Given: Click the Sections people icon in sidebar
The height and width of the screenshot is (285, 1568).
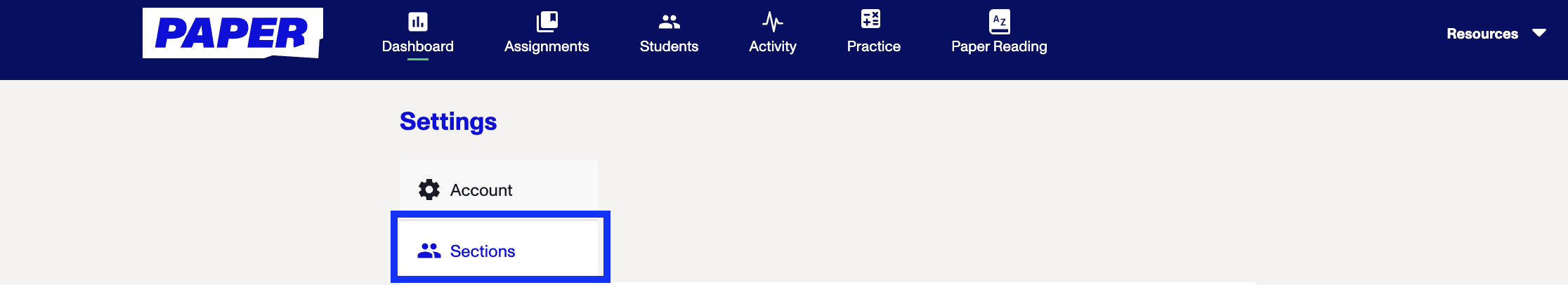Looking at the screenshot, I should click(x=429, y=251).
